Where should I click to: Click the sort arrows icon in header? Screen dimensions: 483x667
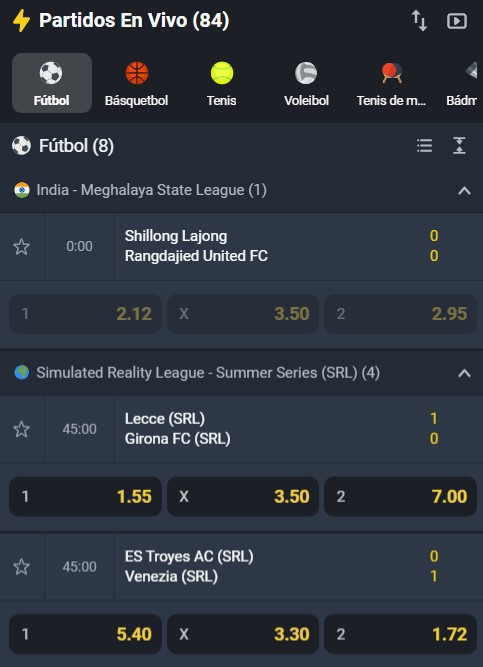(x=420, y=21)
